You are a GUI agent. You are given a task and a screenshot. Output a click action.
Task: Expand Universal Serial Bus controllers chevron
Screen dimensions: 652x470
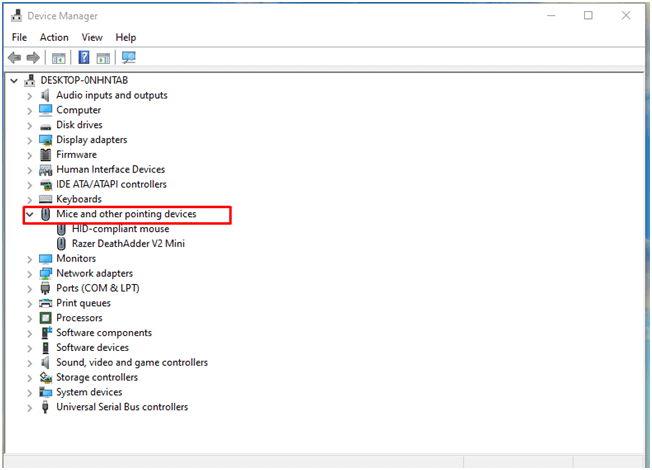pos(30,408)
